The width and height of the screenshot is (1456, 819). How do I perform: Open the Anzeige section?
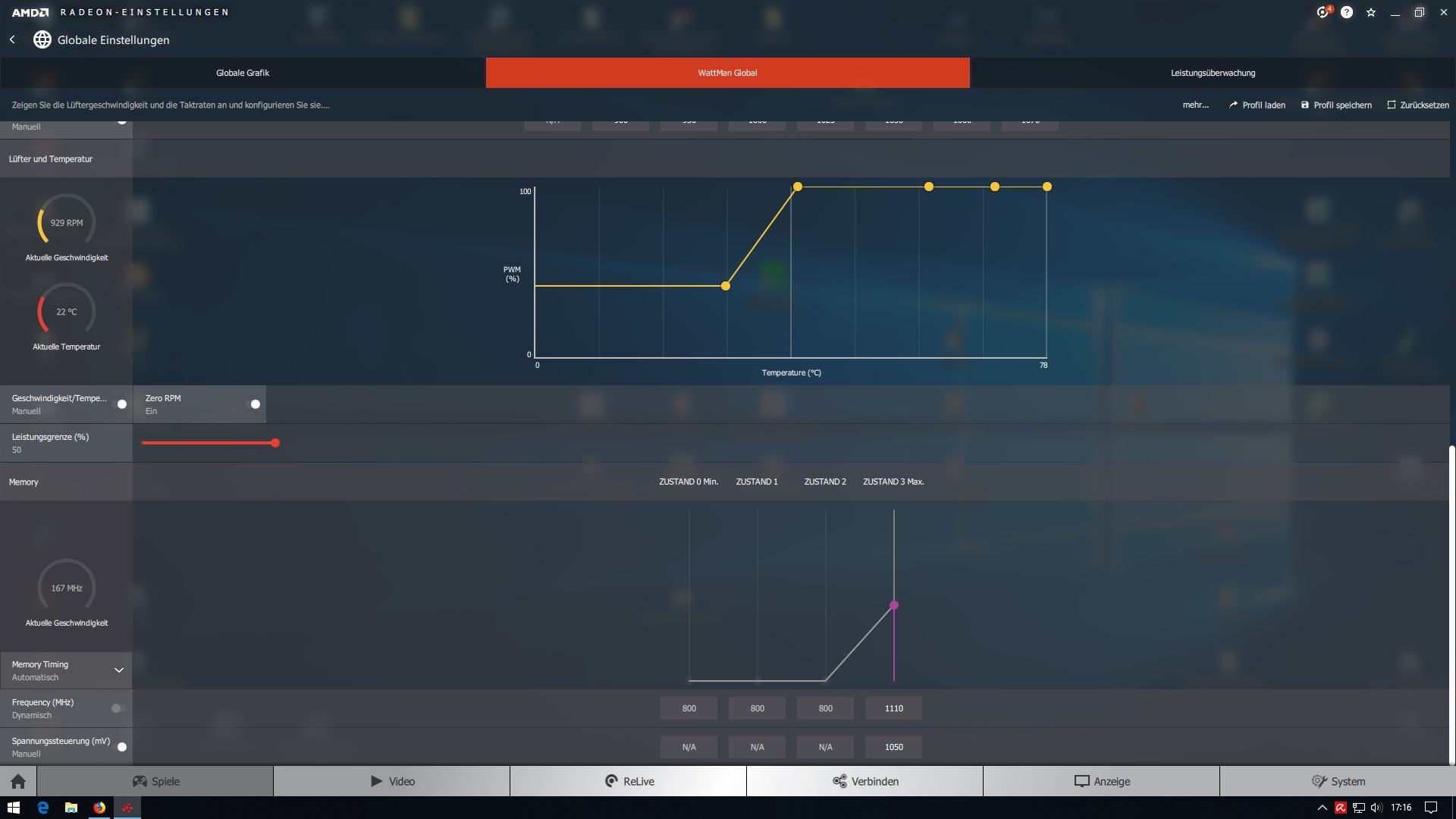click(x=1102, y=781)
